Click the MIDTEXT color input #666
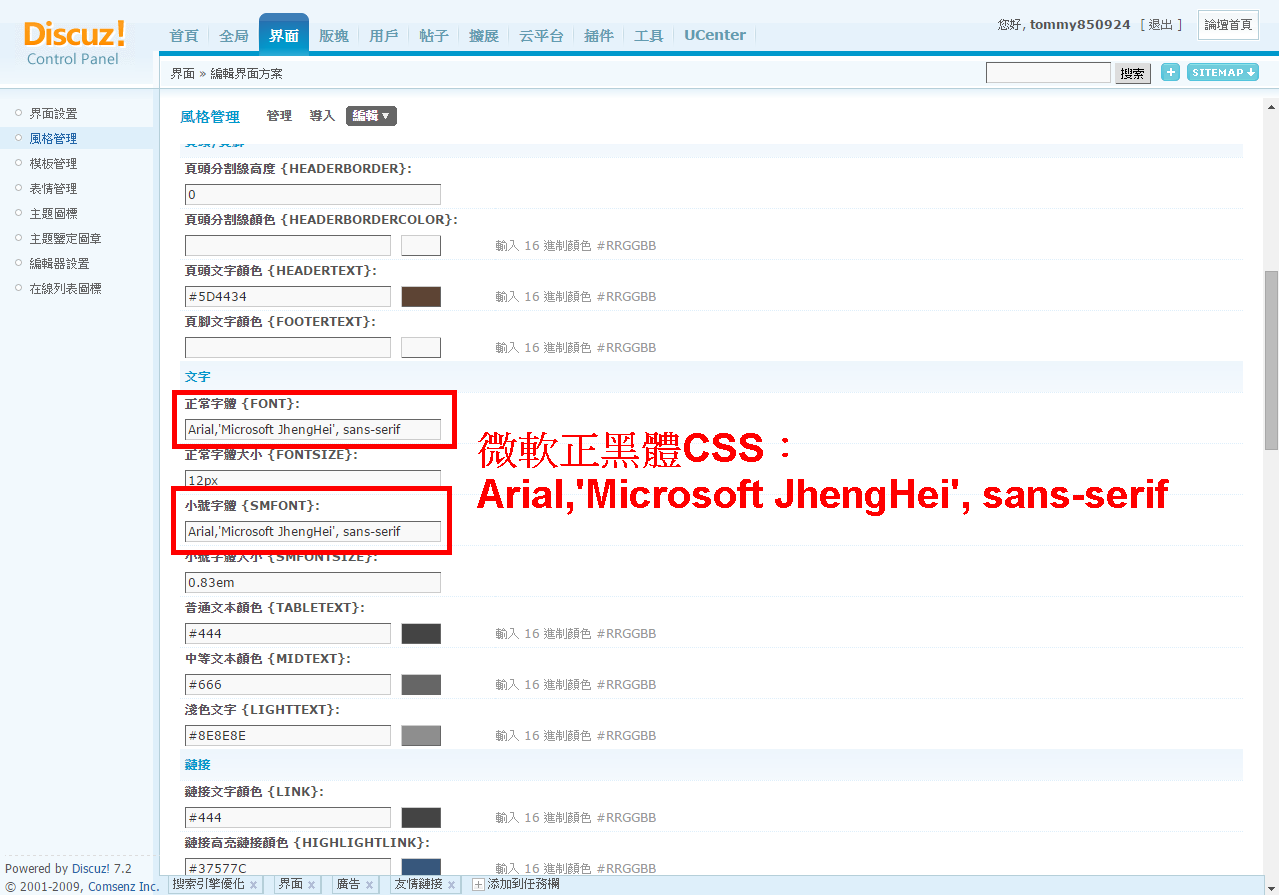1279x895 pixels. pyautogui.click(x=288, y=684)
